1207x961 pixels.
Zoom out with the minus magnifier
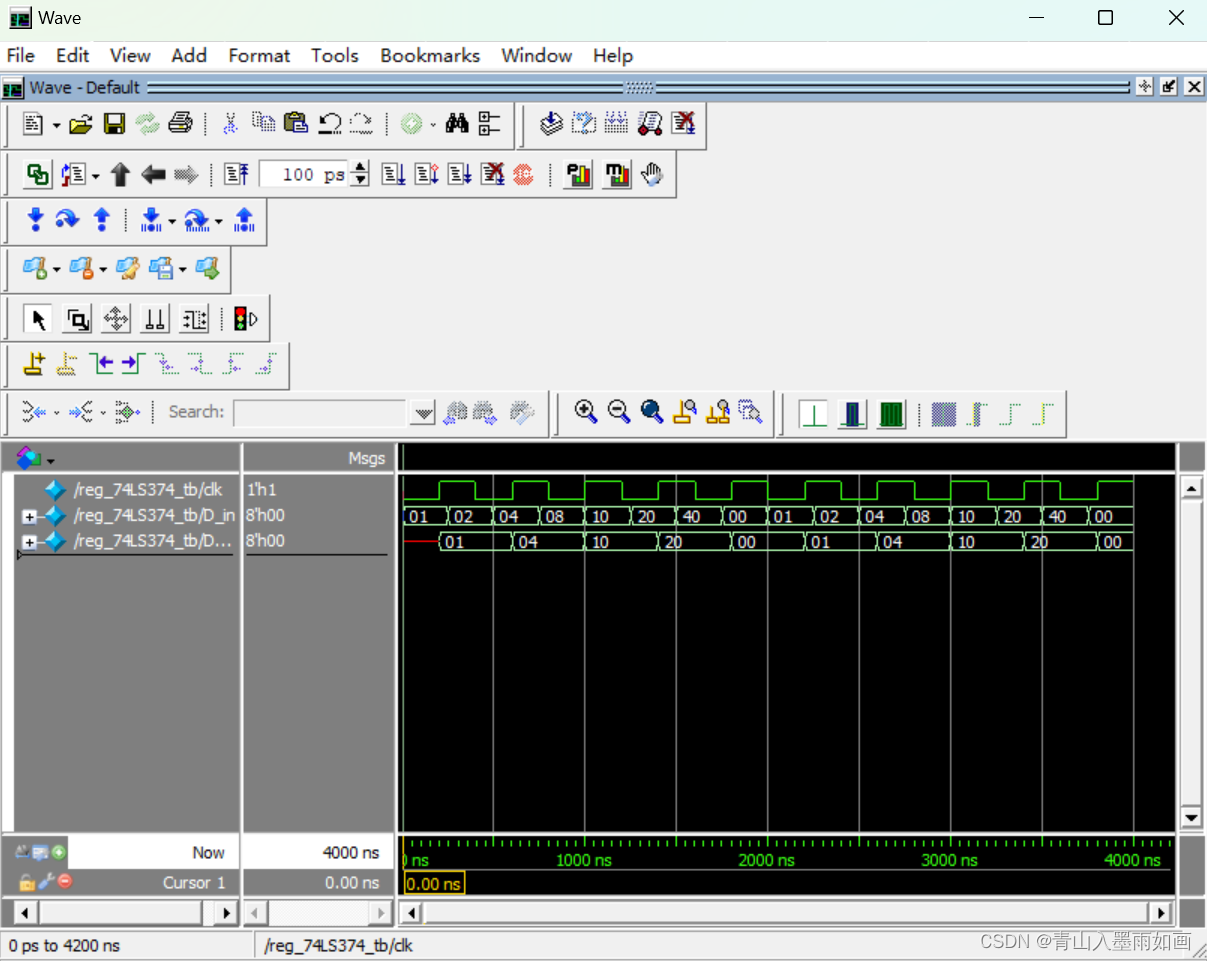(619, 411)
